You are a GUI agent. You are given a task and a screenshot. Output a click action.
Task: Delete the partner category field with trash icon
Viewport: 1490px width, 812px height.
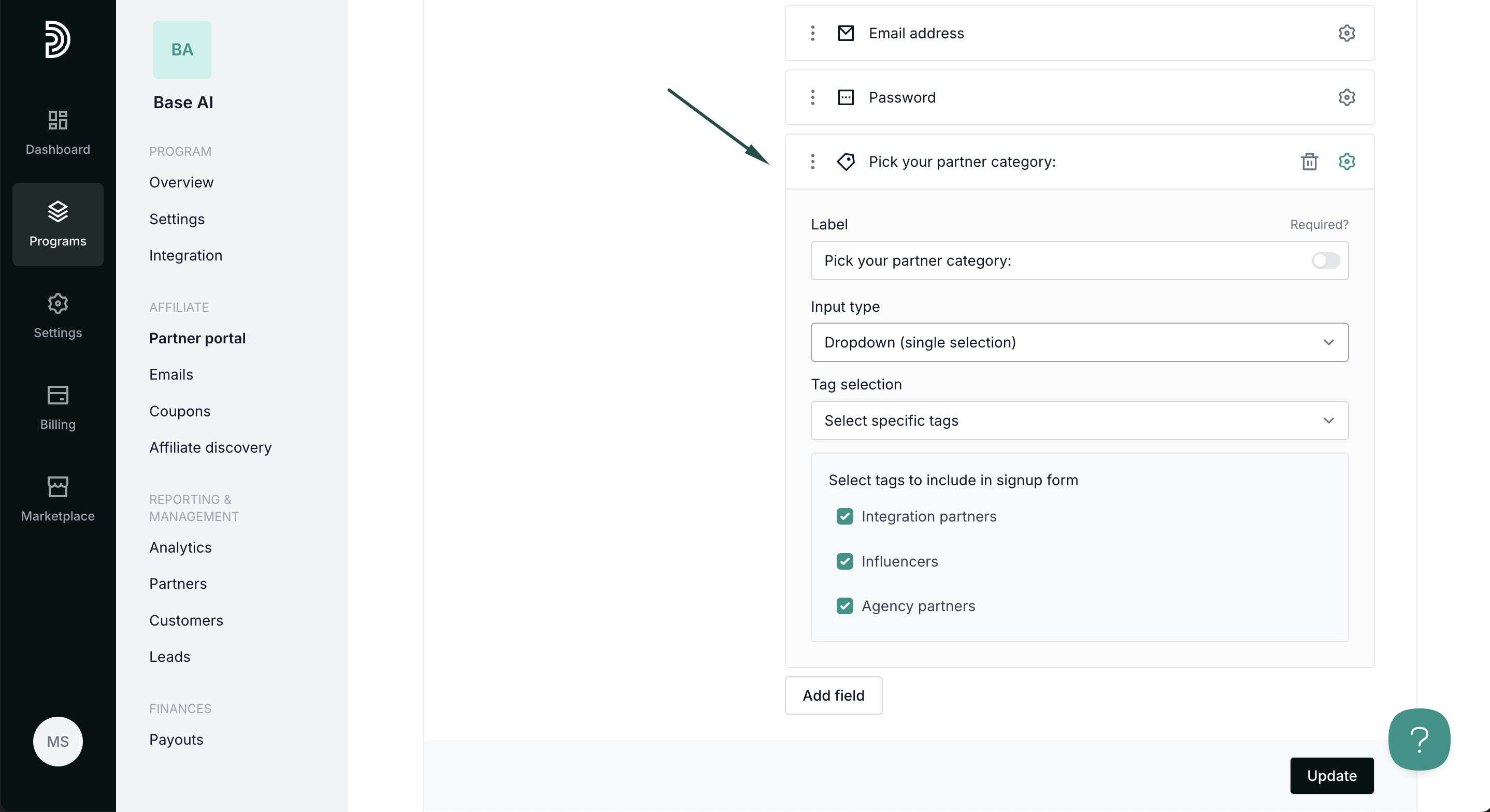pyautogui.click(x=1309, y=162)
